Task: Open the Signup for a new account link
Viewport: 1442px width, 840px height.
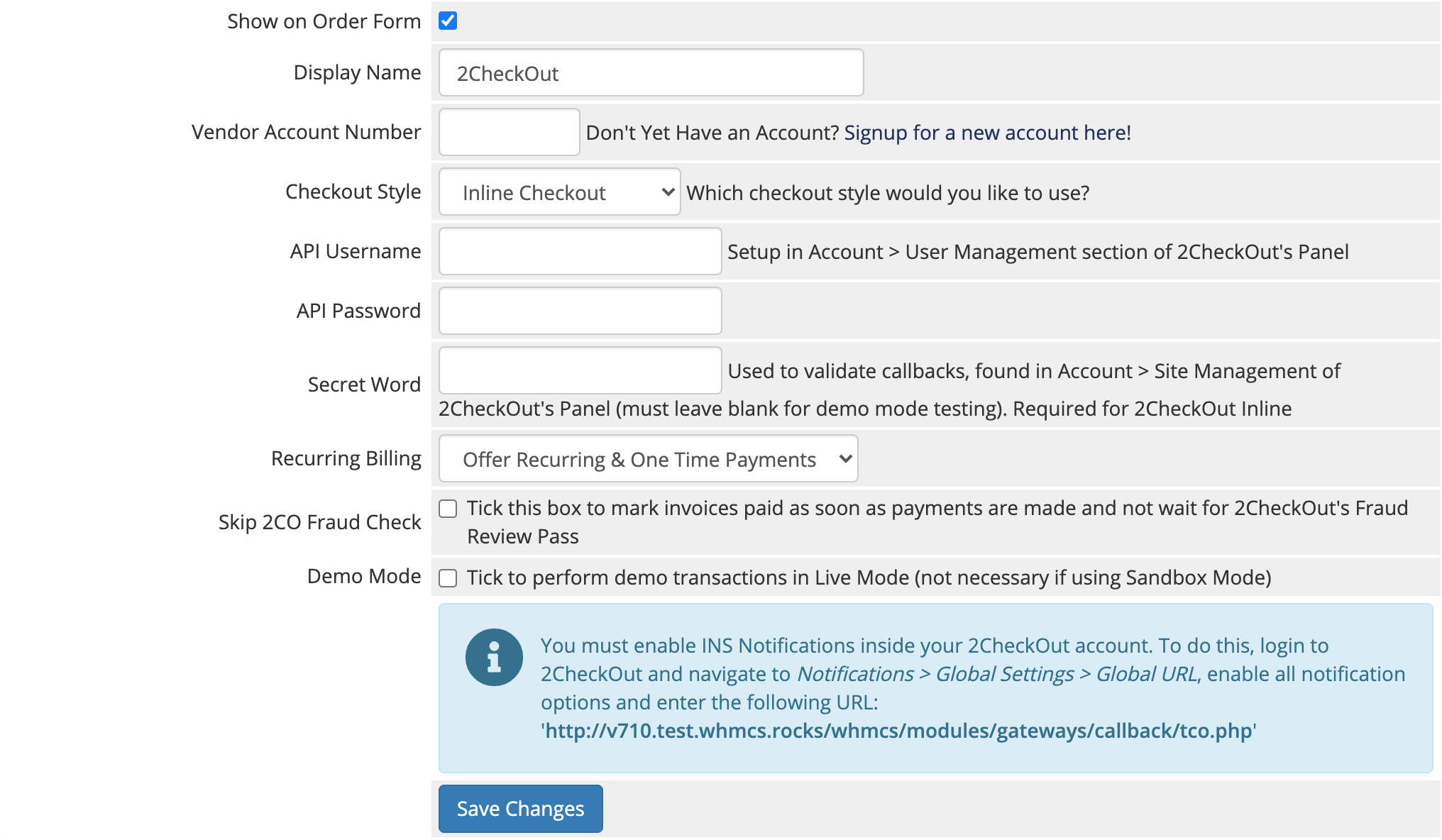Action: point(985,133)
